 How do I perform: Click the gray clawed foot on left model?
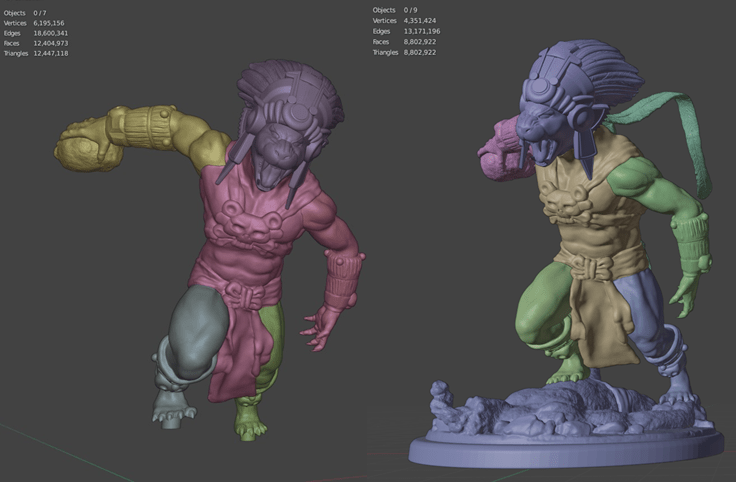pos(172,404)
